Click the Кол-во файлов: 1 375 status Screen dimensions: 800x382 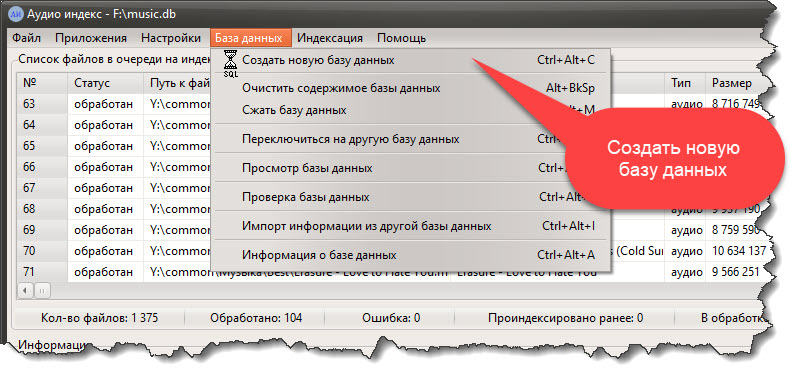99,318
